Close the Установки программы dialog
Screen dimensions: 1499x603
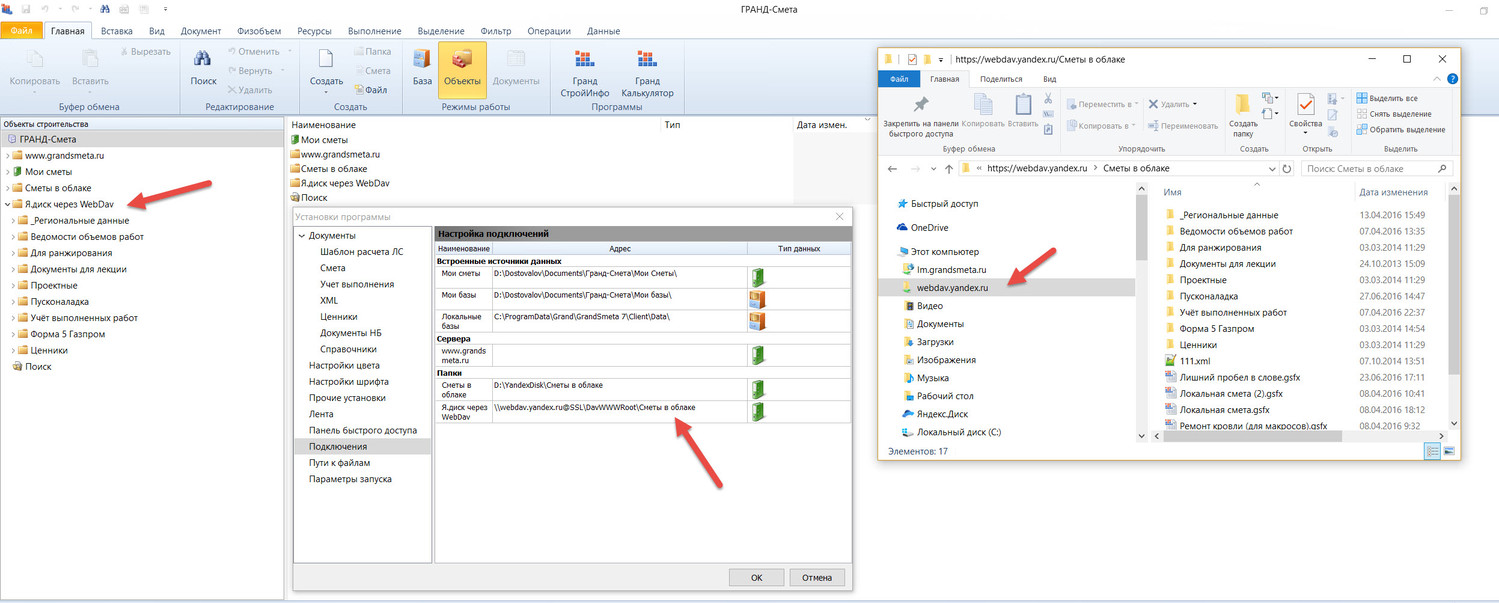tap(840, 217)
